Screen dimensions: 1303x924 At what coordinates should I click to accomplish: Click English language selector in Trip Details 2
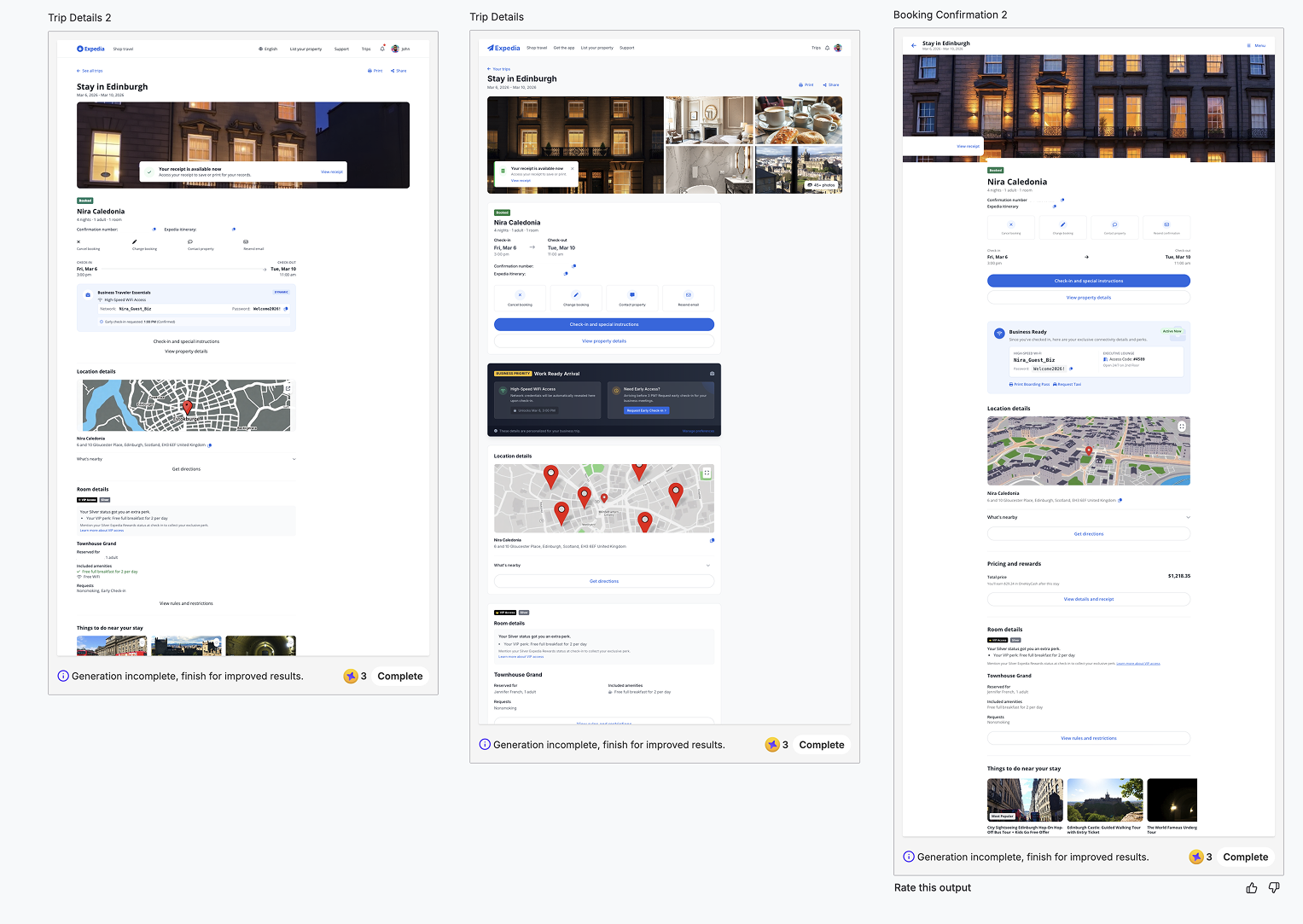[x=268, y=49]
